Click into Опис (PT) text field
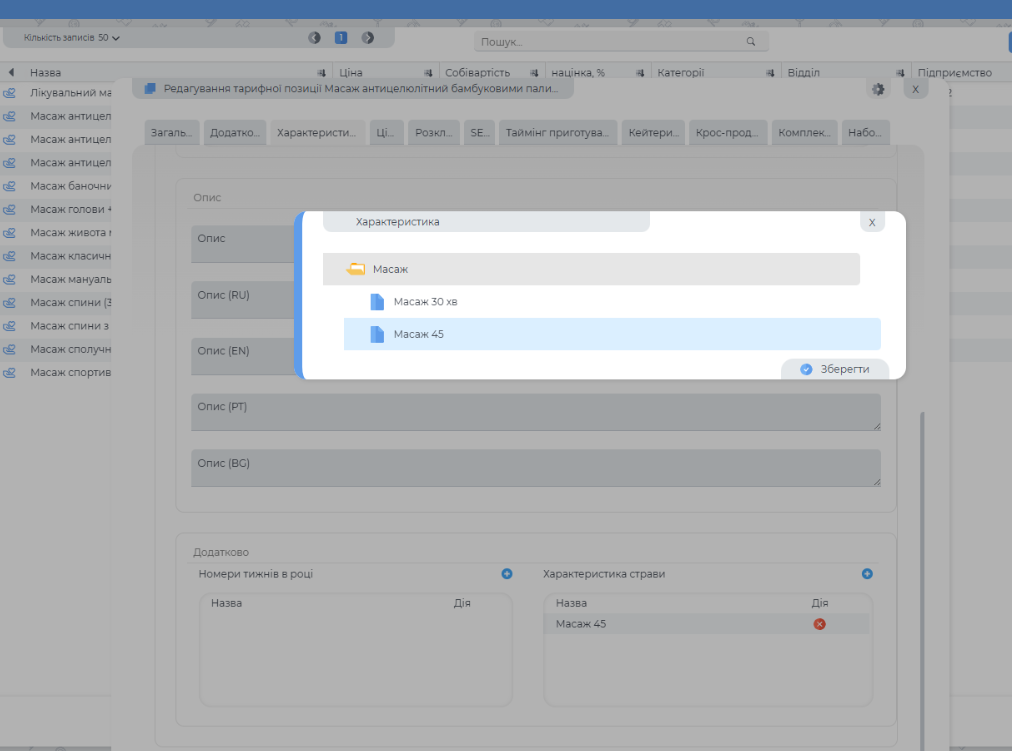This screenshot has width=1012, height=751. tap(535, 412)
